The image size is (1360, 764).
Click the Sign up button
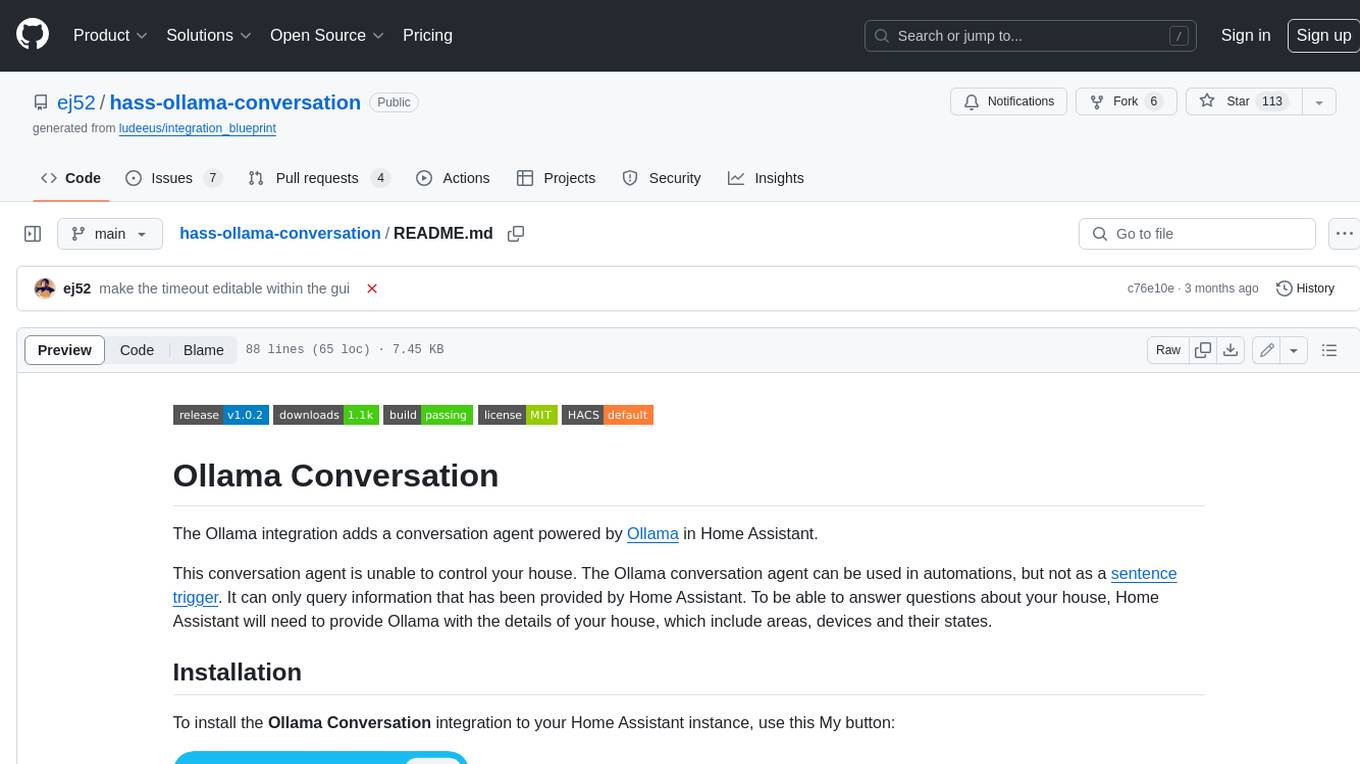(1323, 35)
